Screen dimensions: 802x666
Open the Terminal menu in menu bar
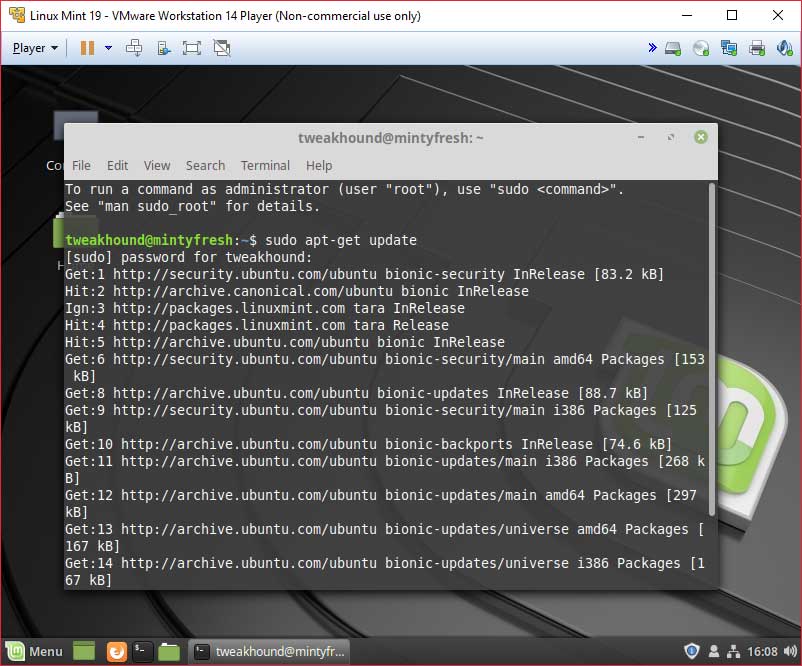(265, 166)
